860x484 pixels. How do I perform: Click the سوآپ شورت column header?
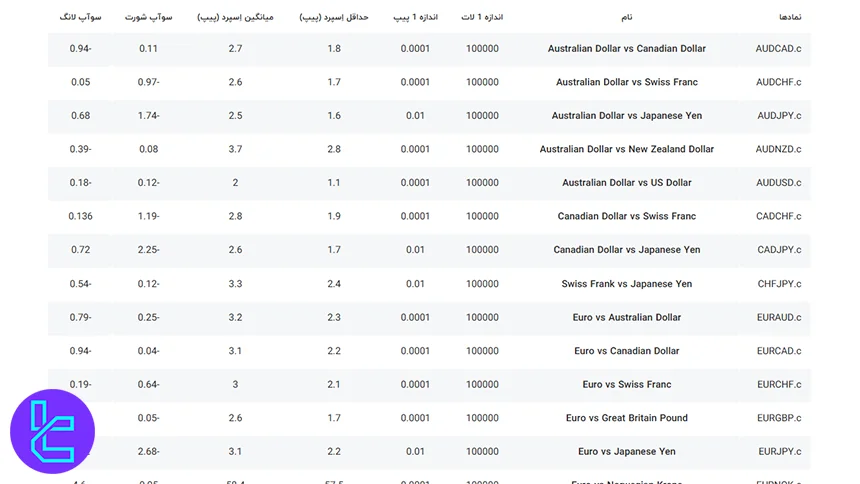coord(148,17)
